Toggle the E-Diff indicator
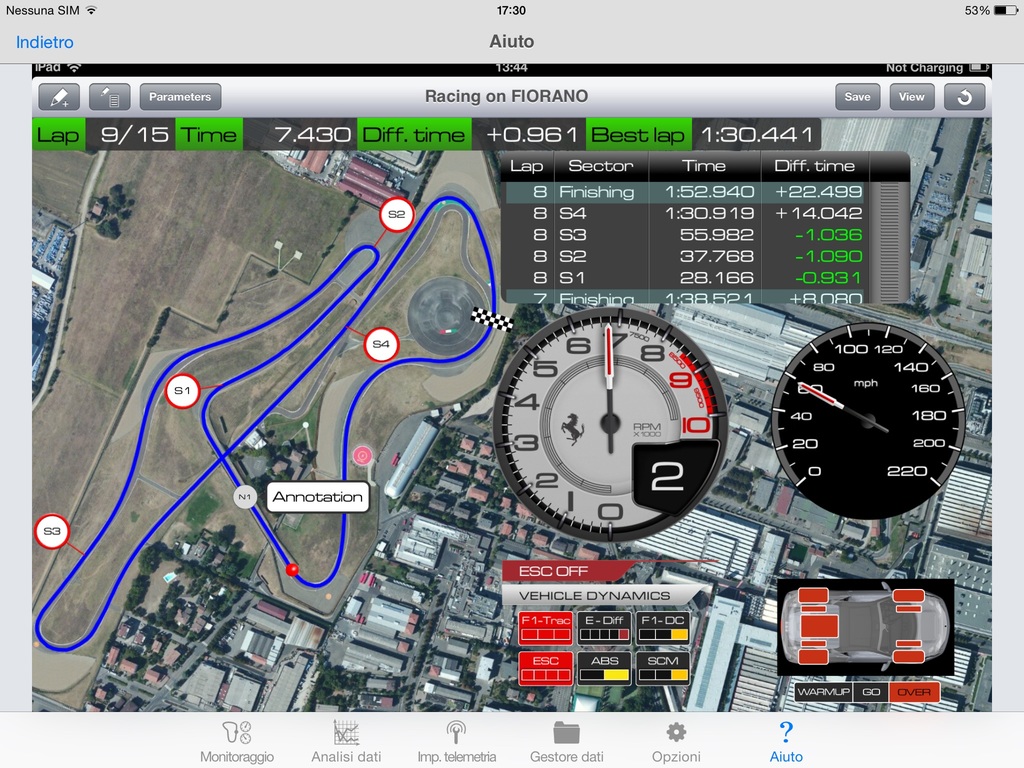This screenshot has height=768, width=1024. 604,628
